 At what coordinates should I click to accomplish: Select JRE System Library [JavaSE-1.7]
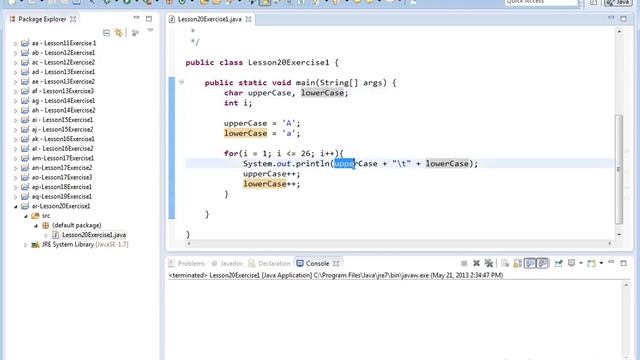[85, 244]
